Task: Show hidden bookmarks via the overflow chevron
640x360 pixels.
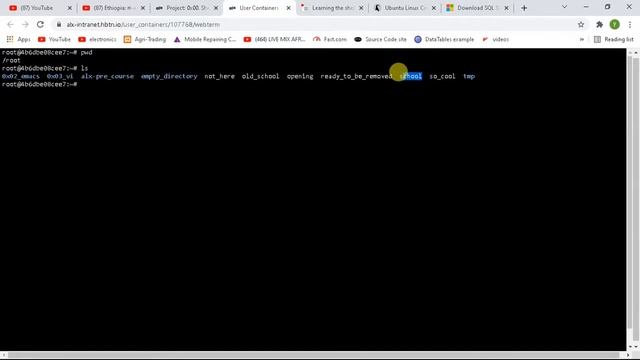Action: click(x=582, y=40)
